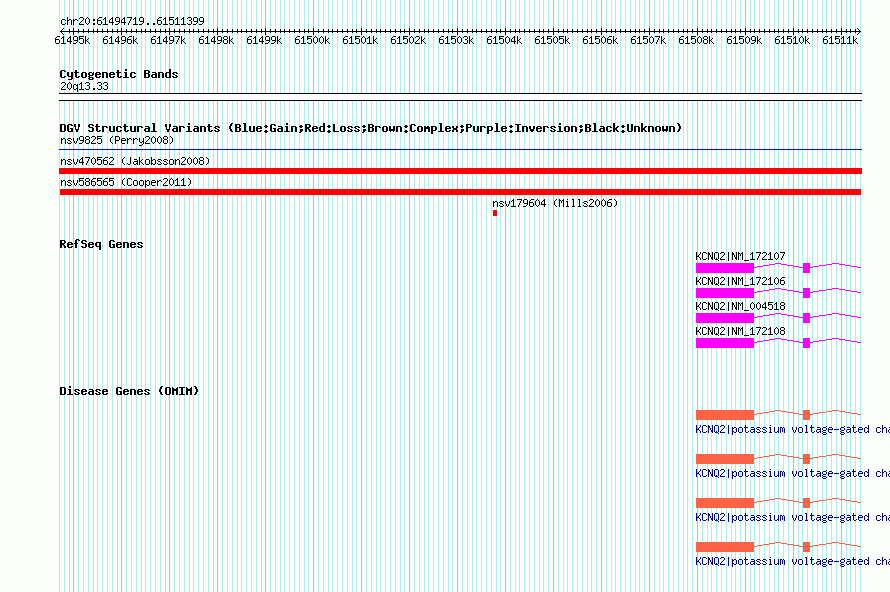The image size is (890, 592).
Task: Select the large magenta exon of NM_004518
Action: click(725, 318)
